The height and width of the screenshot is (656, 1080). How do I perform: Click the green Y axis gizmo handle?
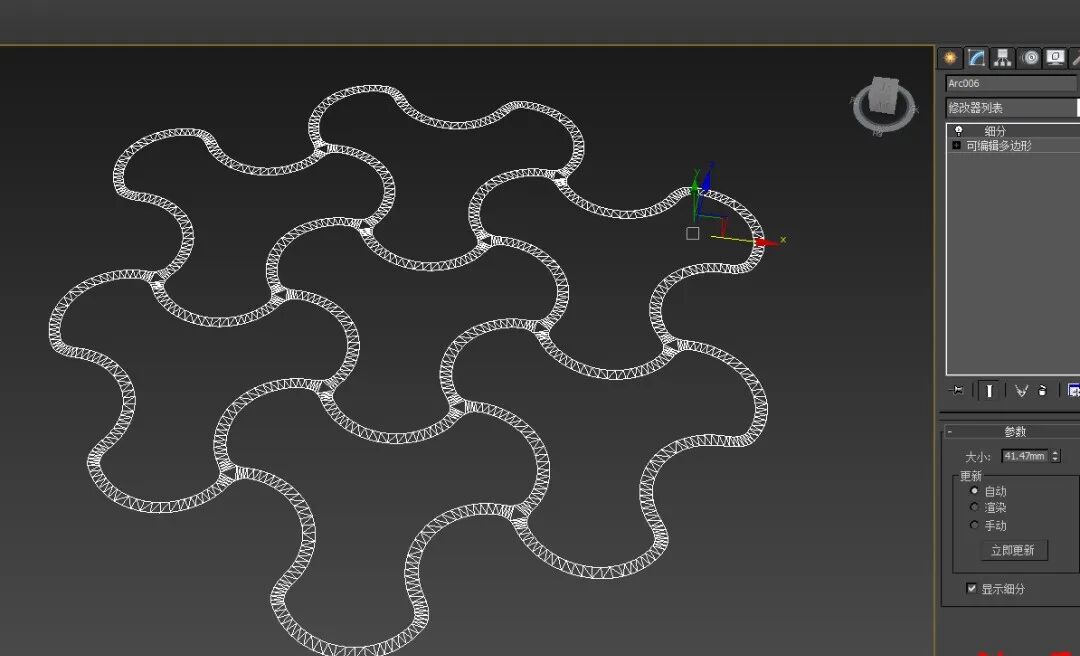point(695,185)
